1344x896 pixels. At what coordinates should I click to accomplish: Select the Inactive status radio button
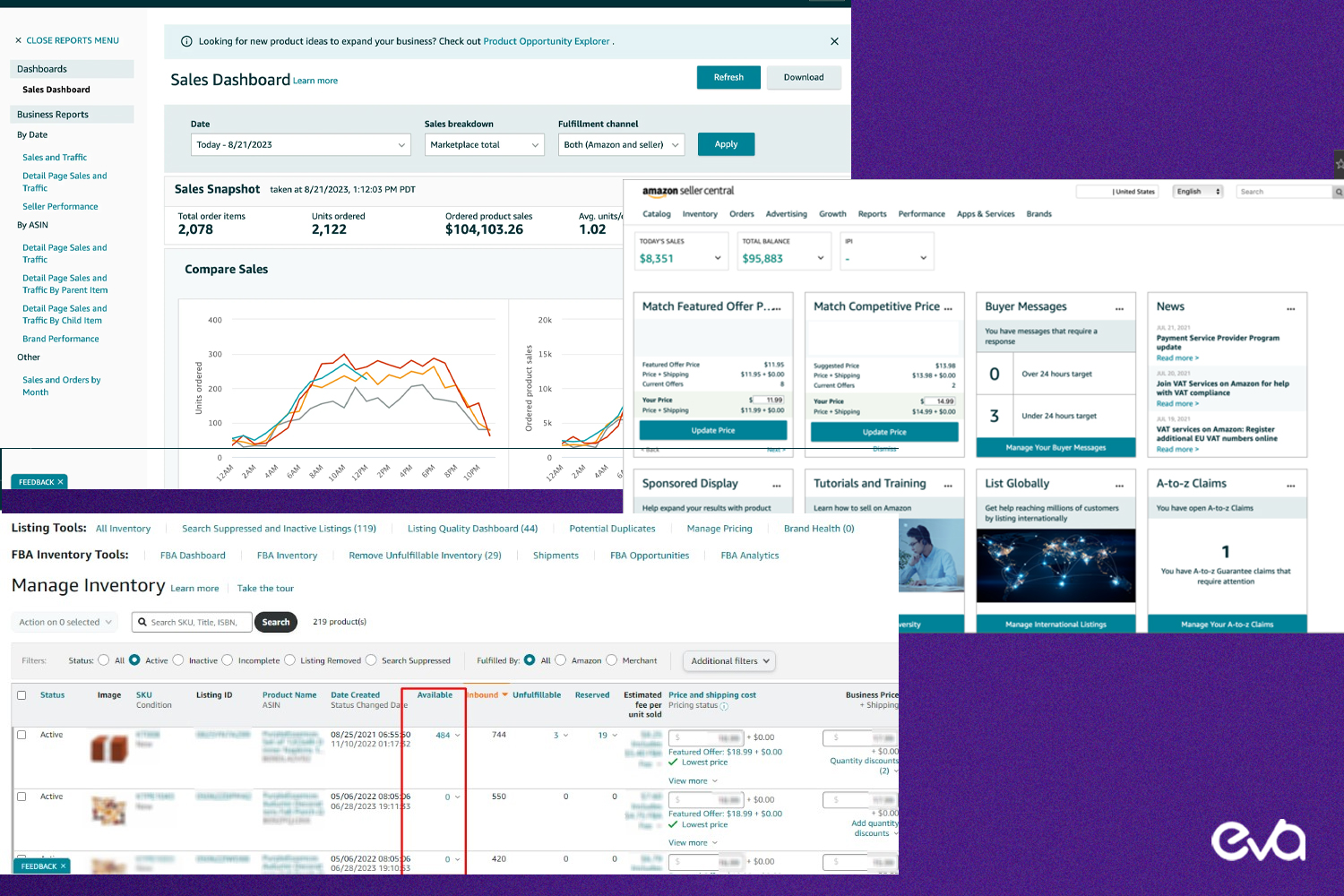click(178, 660)
